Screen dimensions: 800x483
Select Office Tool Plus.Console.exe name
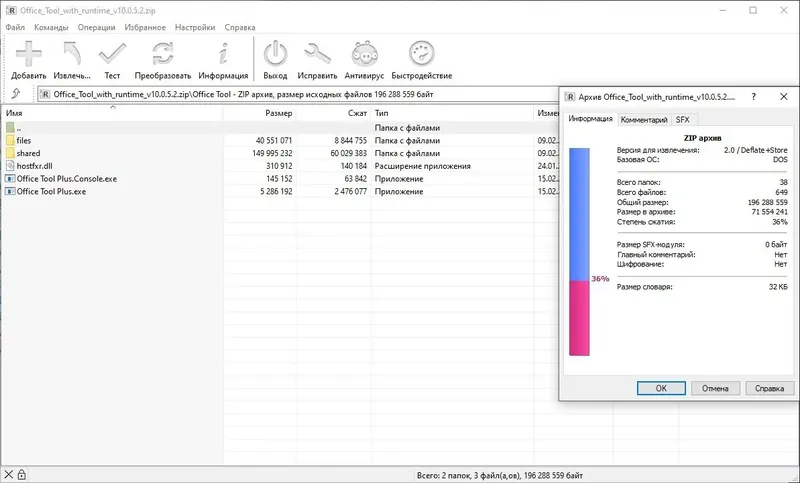67,179
